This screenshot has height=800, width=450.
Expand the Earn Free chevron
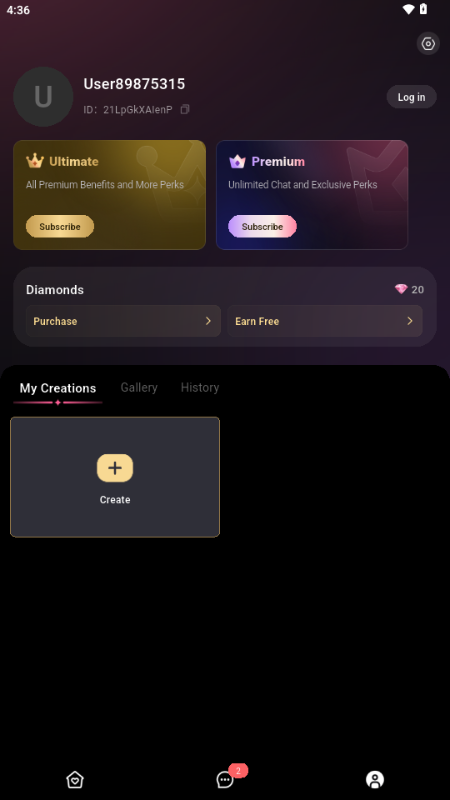(x=410, y=321)
